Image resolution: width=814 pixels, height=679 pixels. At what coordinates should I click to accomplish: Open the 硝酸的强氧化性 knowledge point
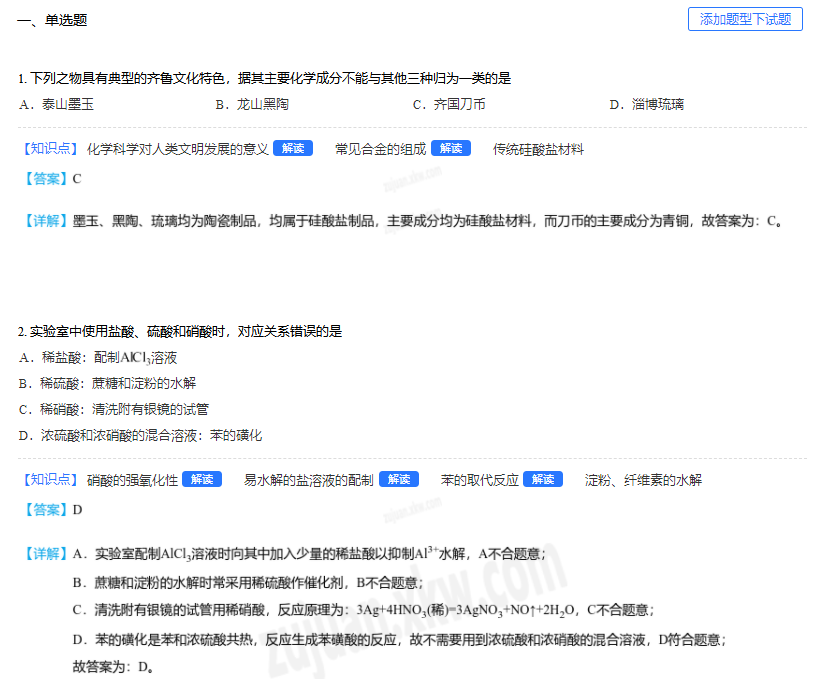[x=132, y=480]
